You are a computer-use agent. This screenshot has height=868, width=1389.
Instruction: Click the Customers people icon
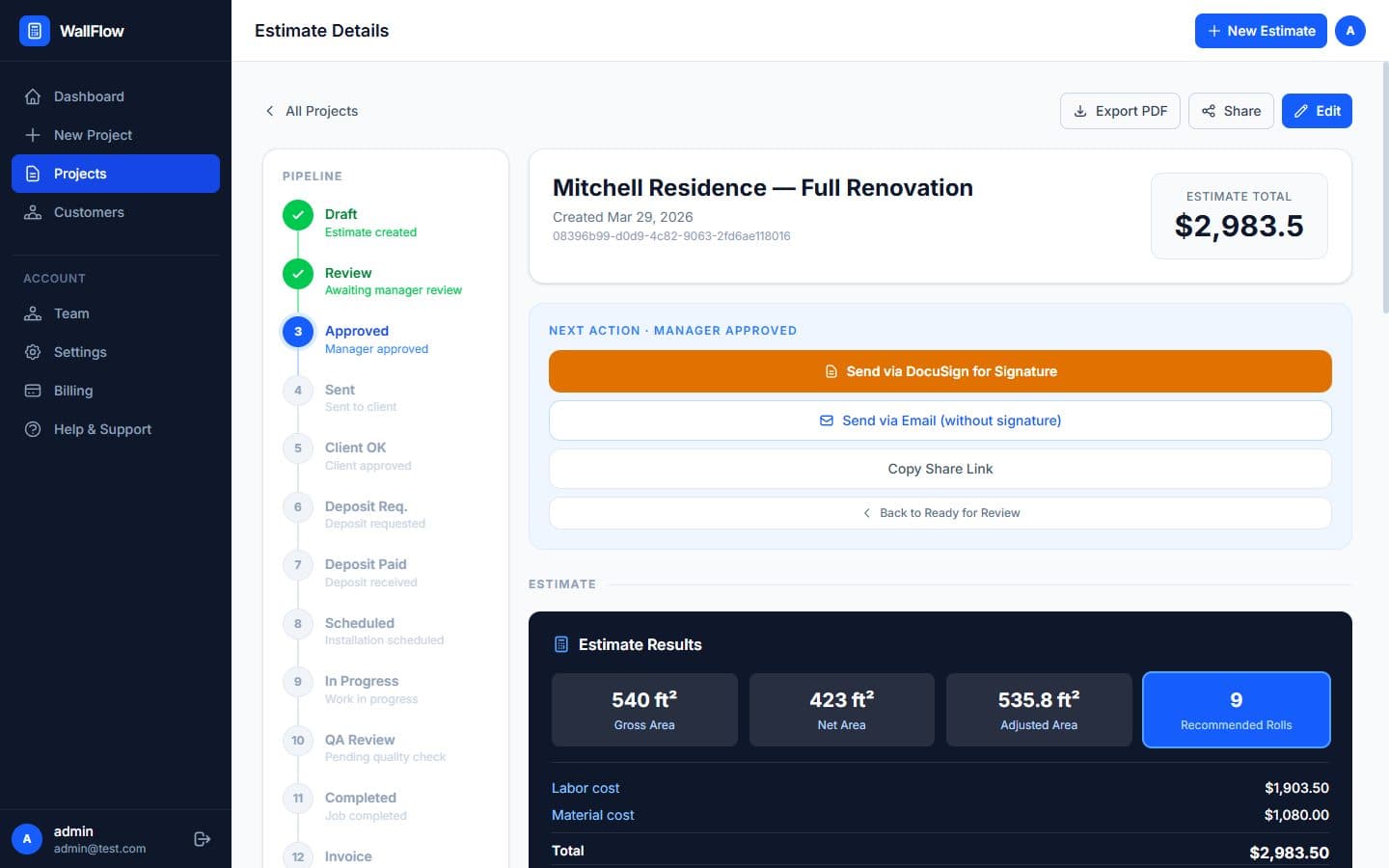click(x=33, y=212)
